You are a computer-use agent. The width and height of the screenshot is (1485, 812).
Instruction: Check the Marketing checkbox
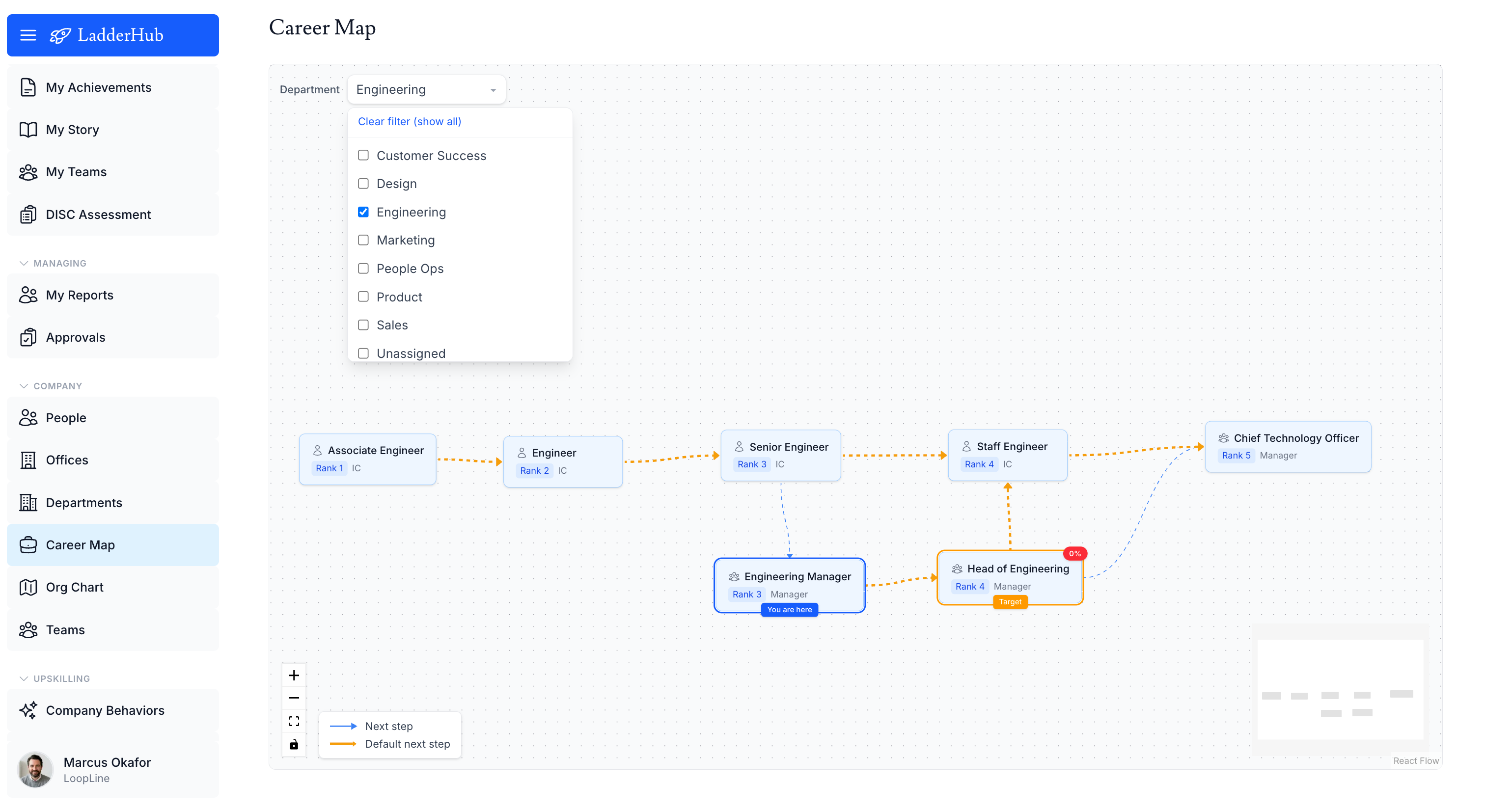(363, 240)
